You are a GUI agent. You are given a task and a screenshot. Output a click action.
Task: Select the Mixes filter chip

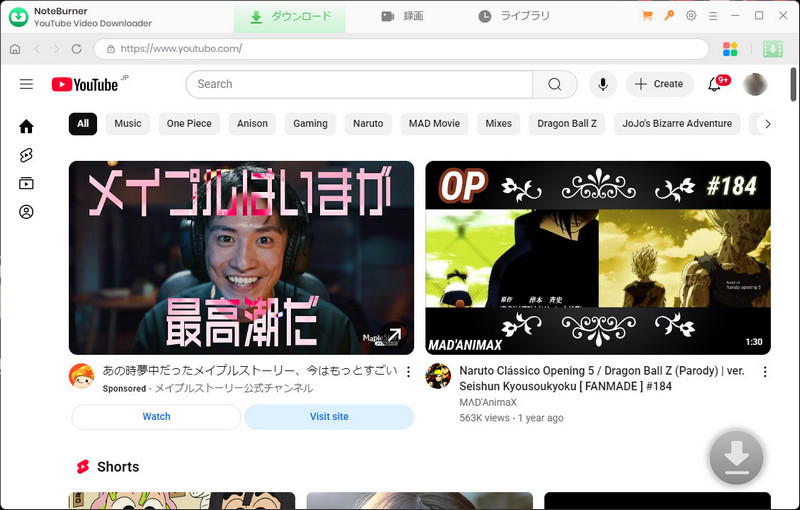point(498,124)
